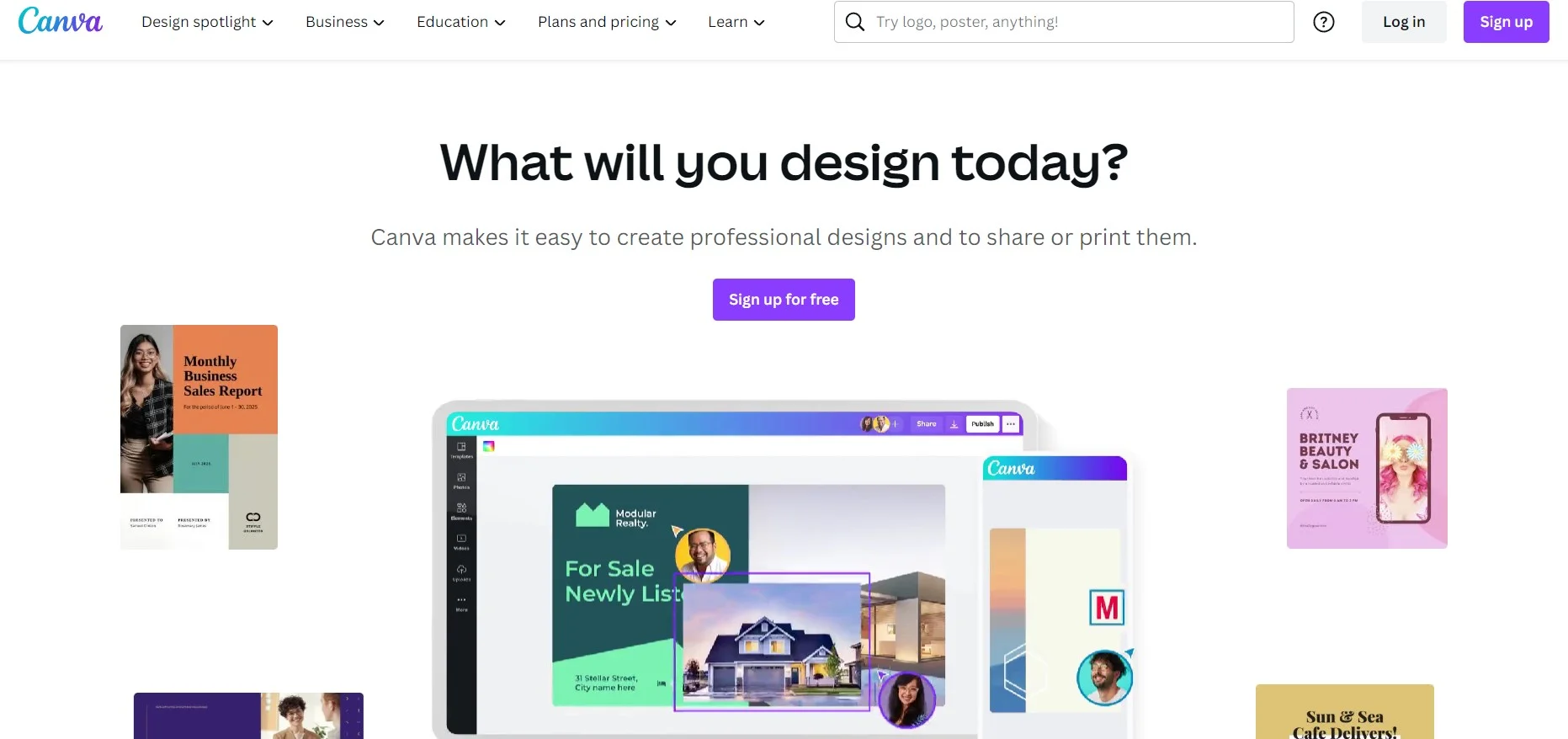Expand the Design spotlight dropdown
Viewport: 1568px width, 739px height.
pyautogui.click(x=207, y=22)
